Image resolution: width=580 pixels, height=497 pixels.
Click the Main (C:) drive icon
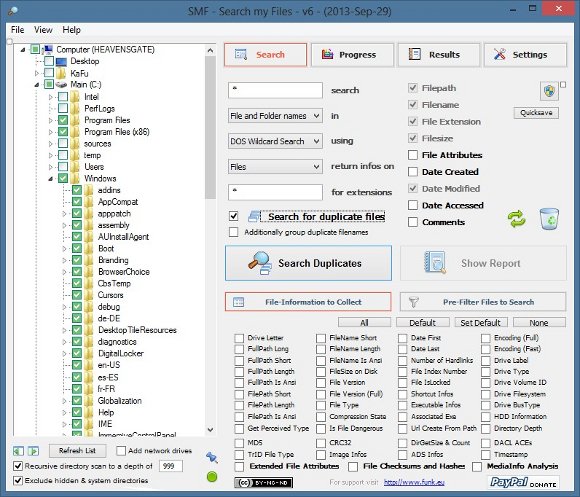(x=61, y=85)
